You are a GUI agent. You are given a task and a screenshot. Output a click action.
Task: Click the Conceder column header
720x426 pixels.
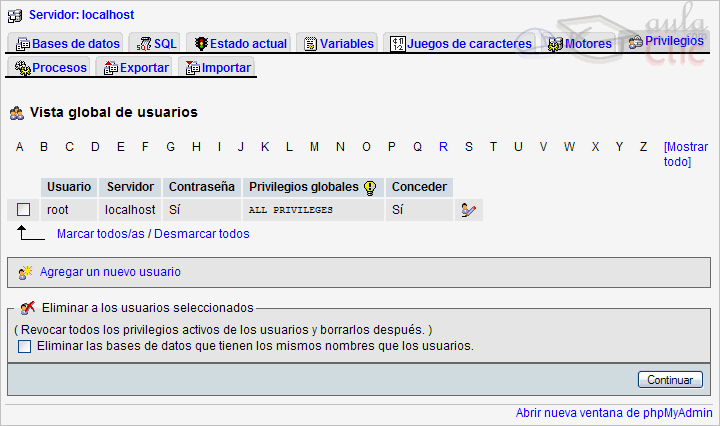tap(419, 187)
